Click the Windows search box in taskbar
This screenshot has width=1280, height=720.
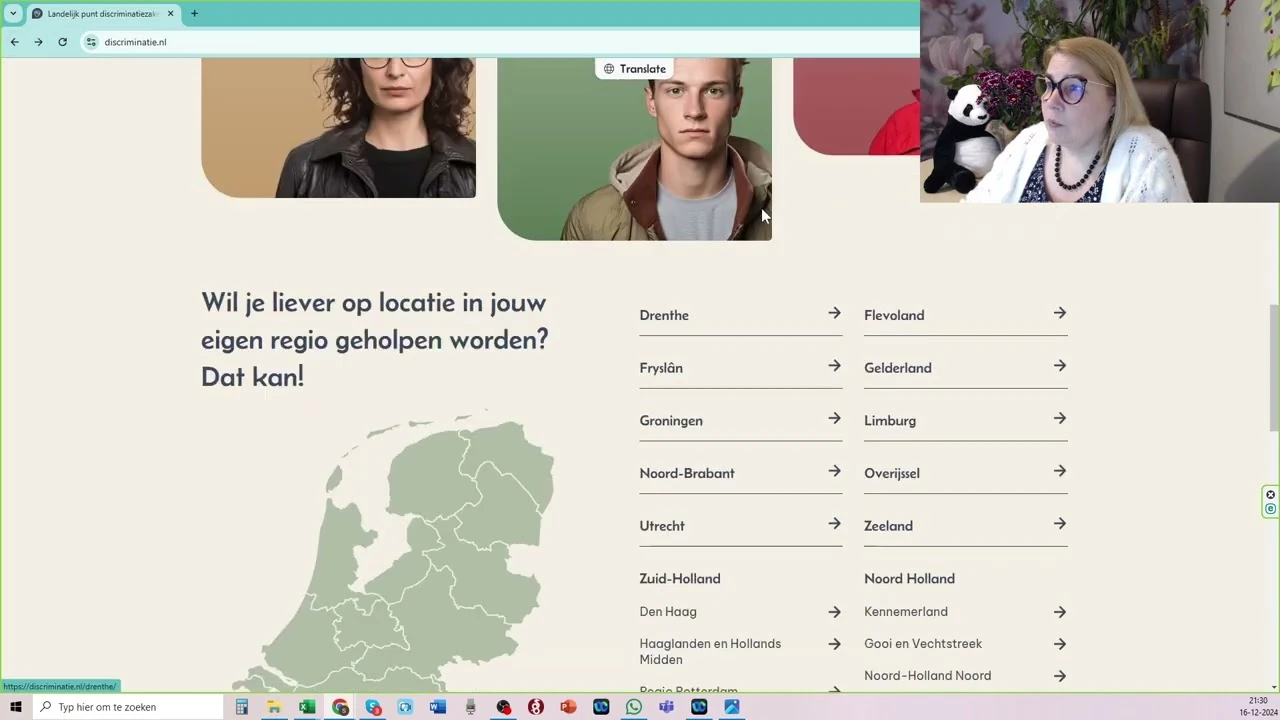(127, 707)
